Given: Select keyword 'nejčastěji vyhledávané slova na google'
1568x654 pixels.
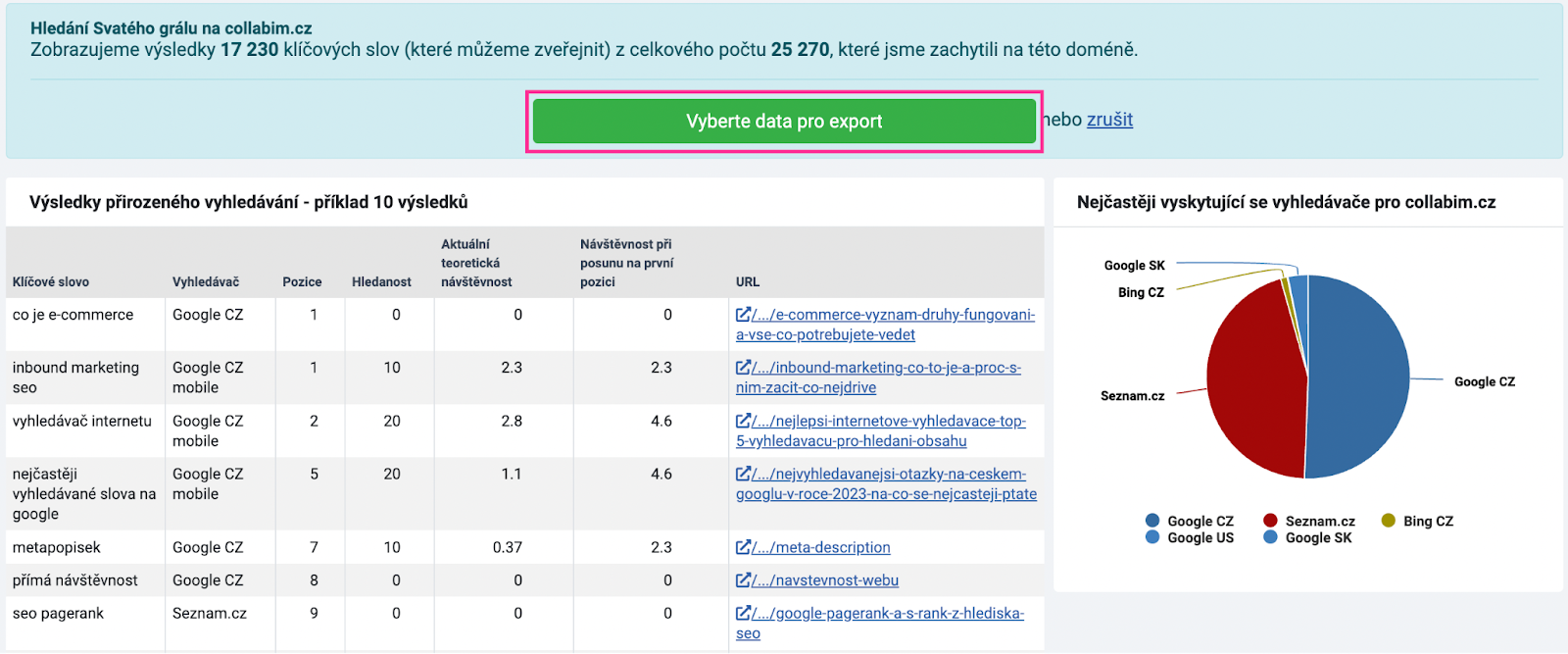Looking at the screenshot, I should [84, 493].
